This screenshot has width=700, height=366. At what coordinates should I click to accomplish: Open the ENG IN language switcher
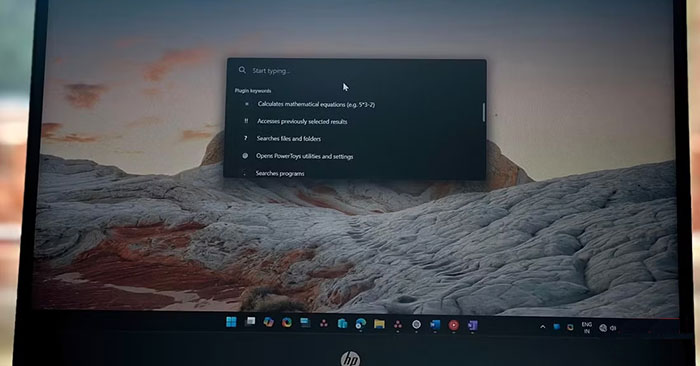tap(587, 328)
